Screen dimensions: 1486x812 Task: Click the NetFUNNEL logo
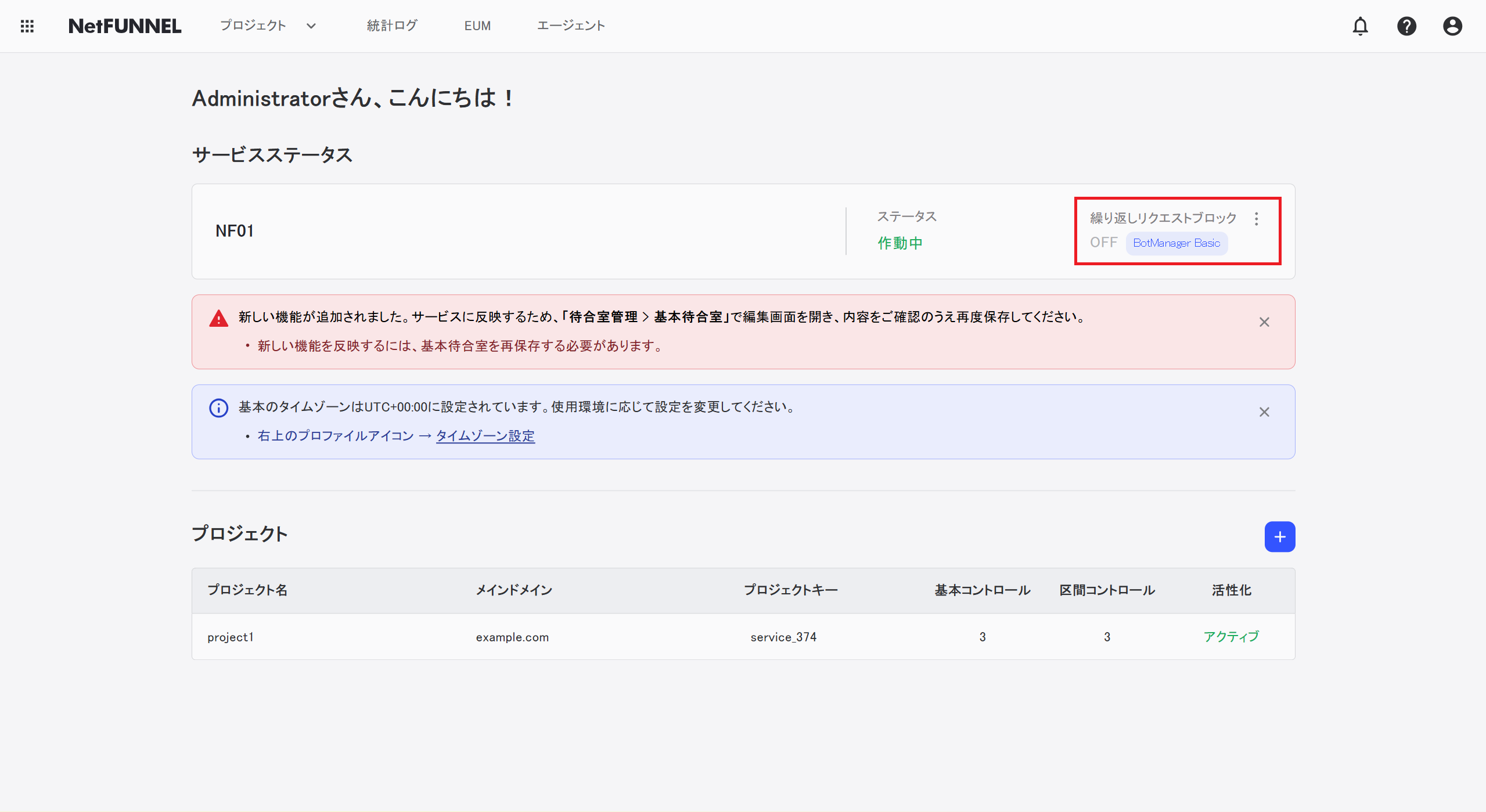click(x=125, y=26)
